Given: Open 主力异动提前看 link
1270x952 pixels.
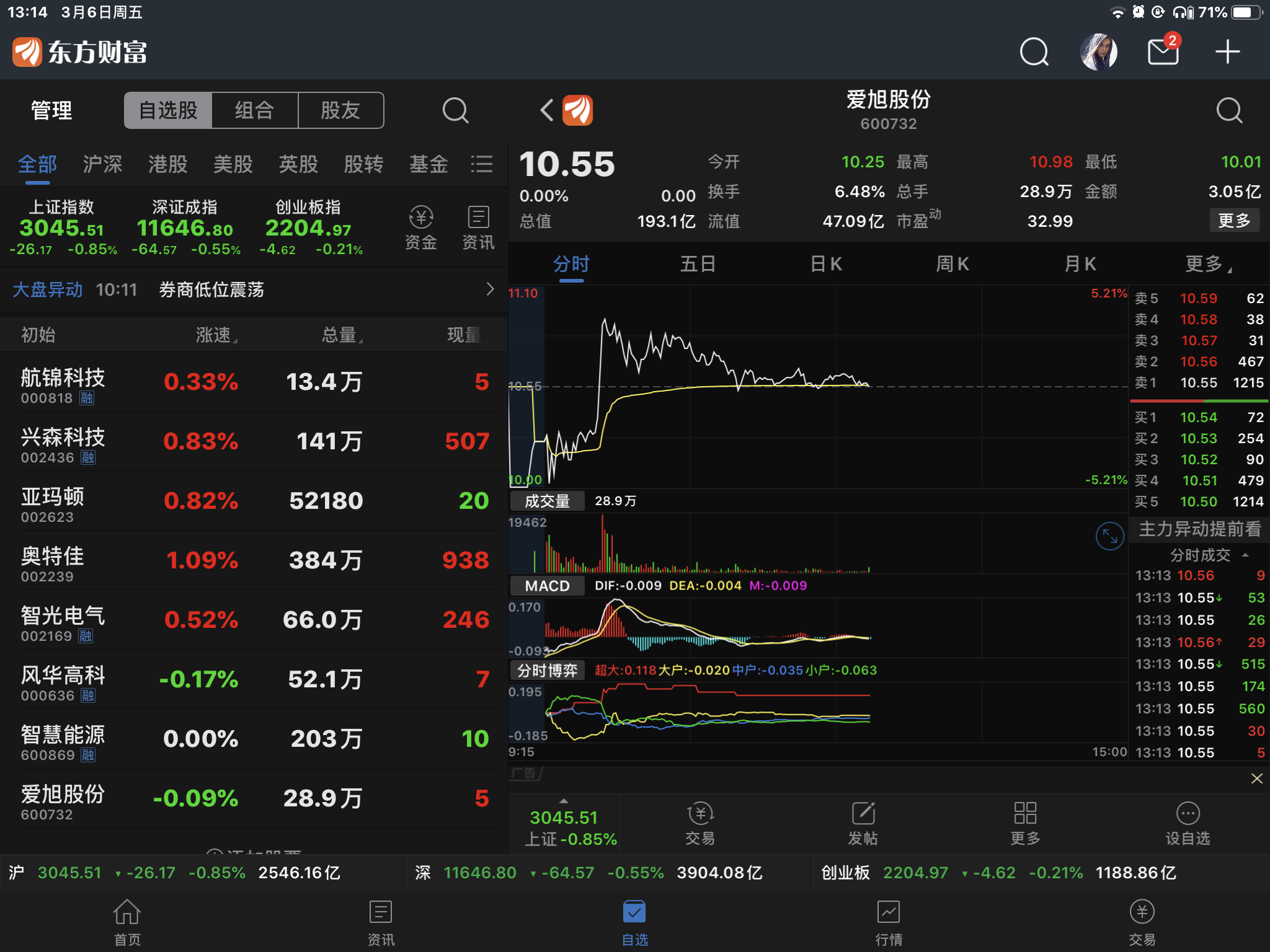Looking at the screenshot, I should [1200, 529].
